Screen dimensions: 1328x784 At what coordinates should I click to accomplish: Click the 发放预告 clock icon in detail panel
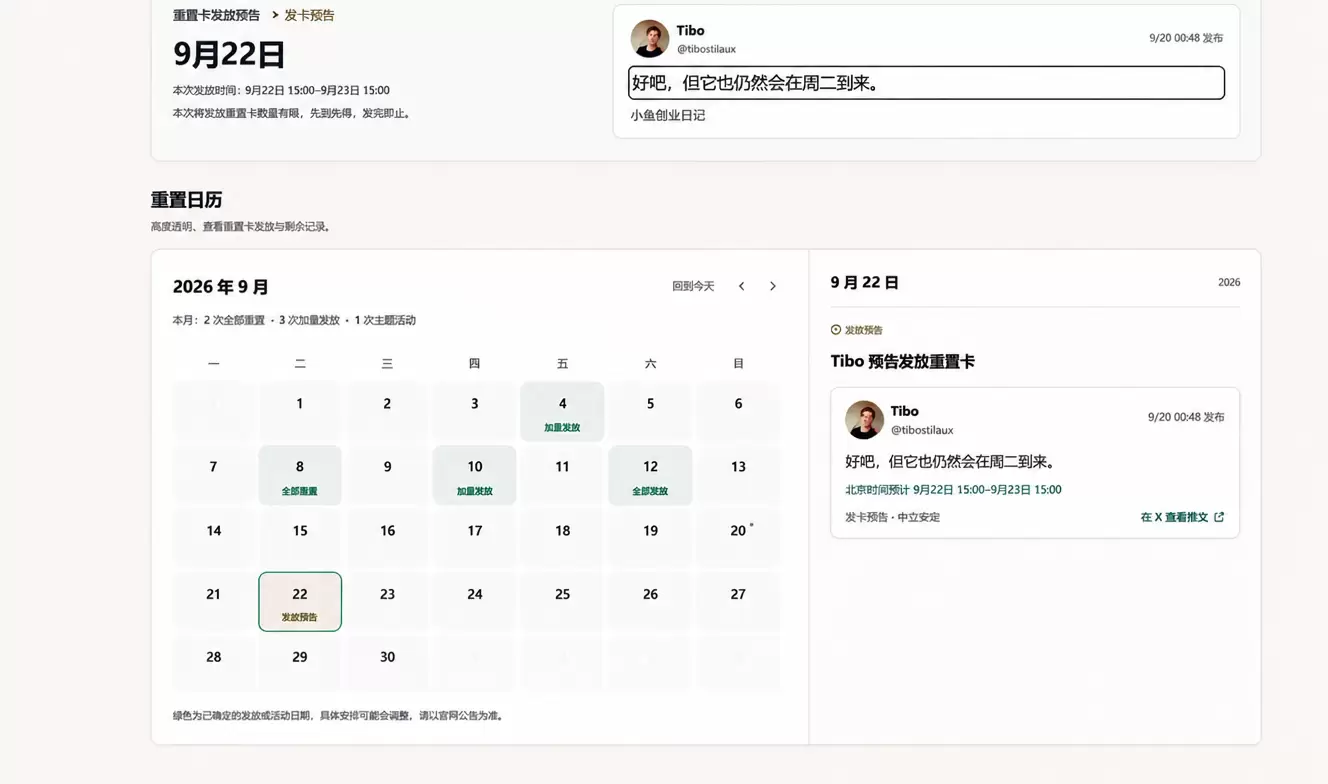(x=836, y=330)
